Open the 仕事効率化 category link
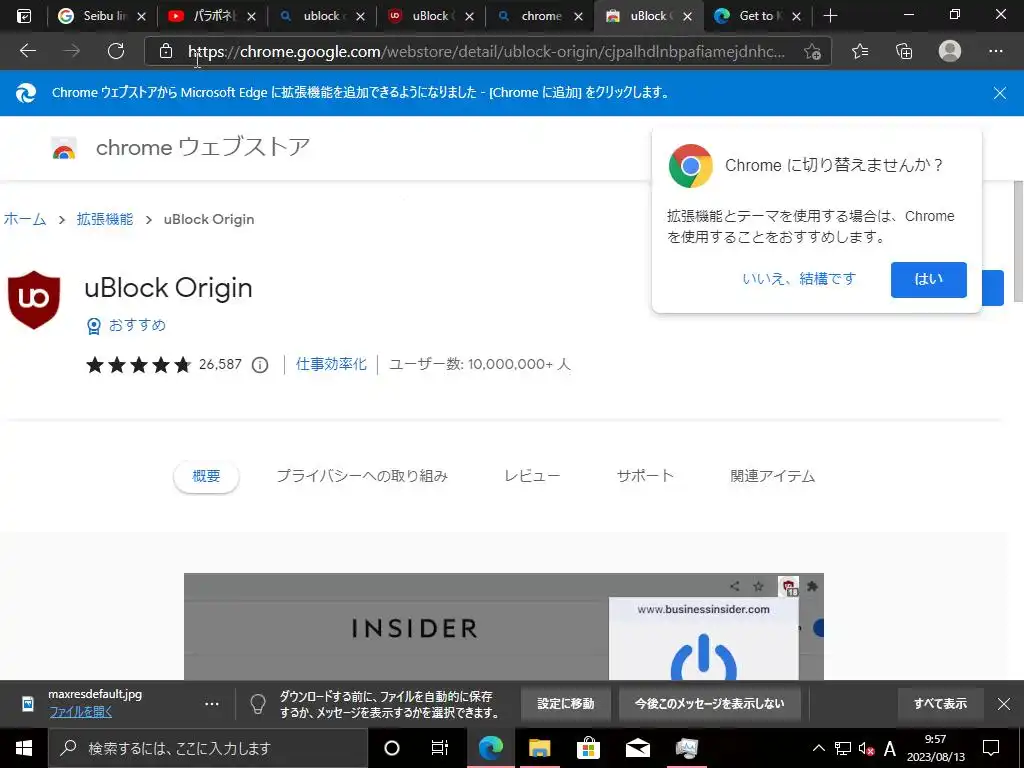Screen dimensions: 1024x768 [x=331, y=364]
